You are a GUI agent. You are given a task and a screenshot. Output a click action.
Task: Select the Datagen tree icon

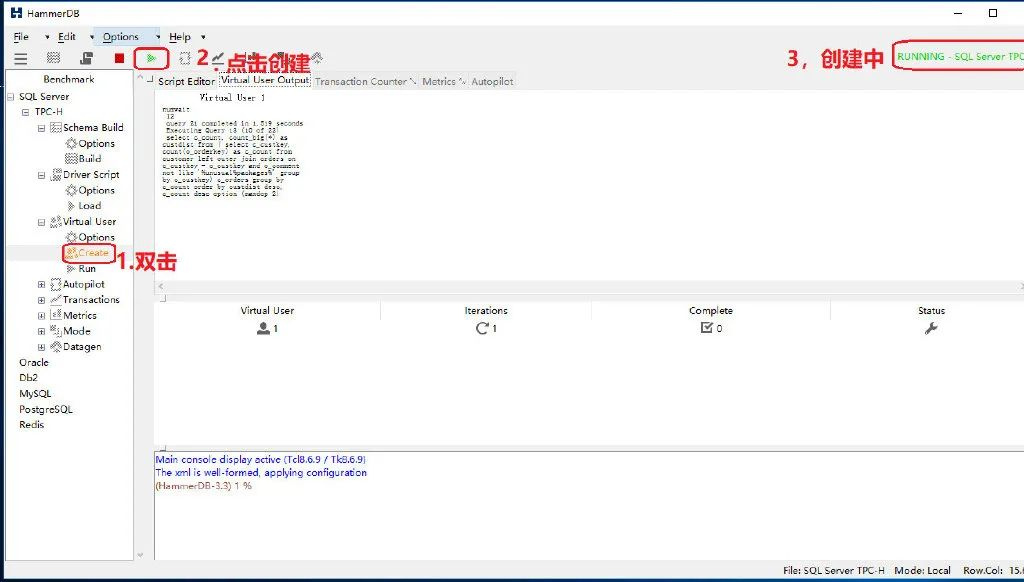(x=56, y=346)
